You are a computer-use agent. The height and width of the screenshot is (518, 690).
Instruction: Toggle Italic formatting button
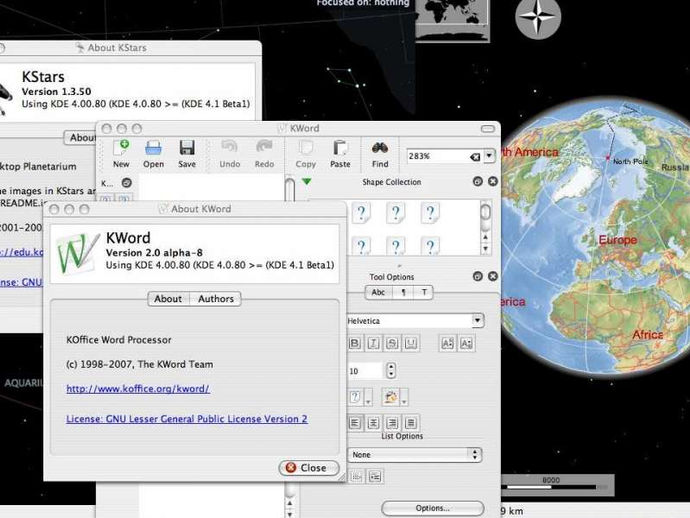coord(373,343)
